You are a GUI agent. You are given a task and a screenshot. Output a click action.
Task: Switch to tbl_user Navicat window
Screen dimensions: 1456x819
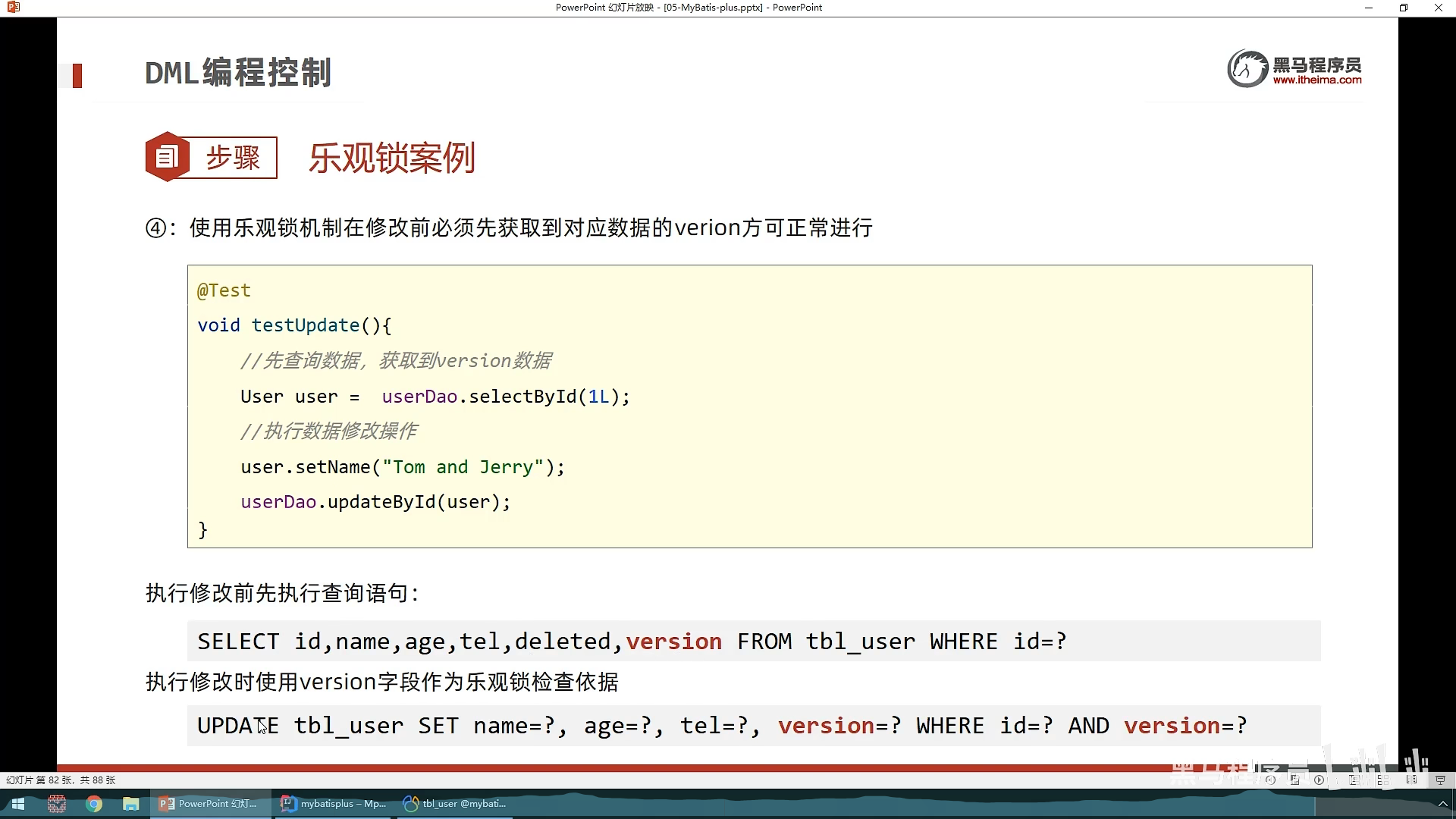click(456, 804)
